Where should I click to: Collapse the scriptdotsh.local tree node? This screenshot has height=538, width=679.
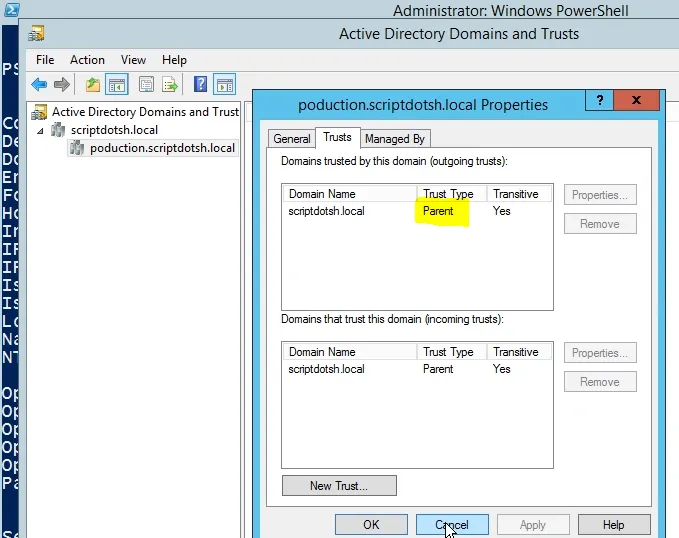(40, 130)
